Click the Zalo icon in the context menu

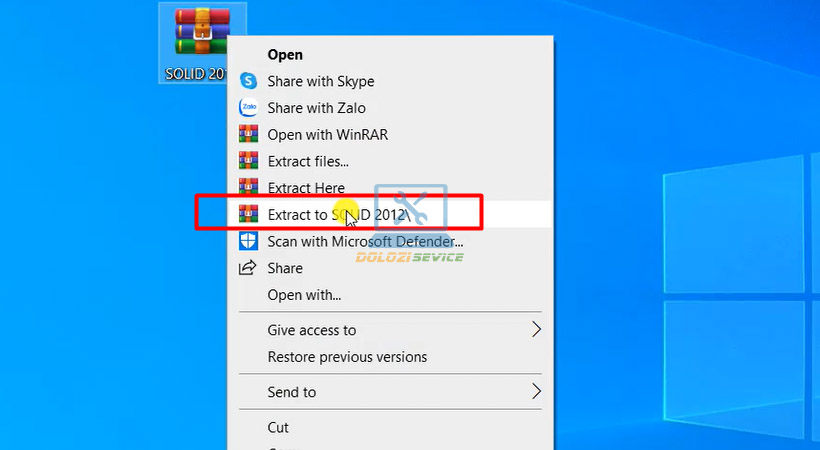[x=247, y=108]
